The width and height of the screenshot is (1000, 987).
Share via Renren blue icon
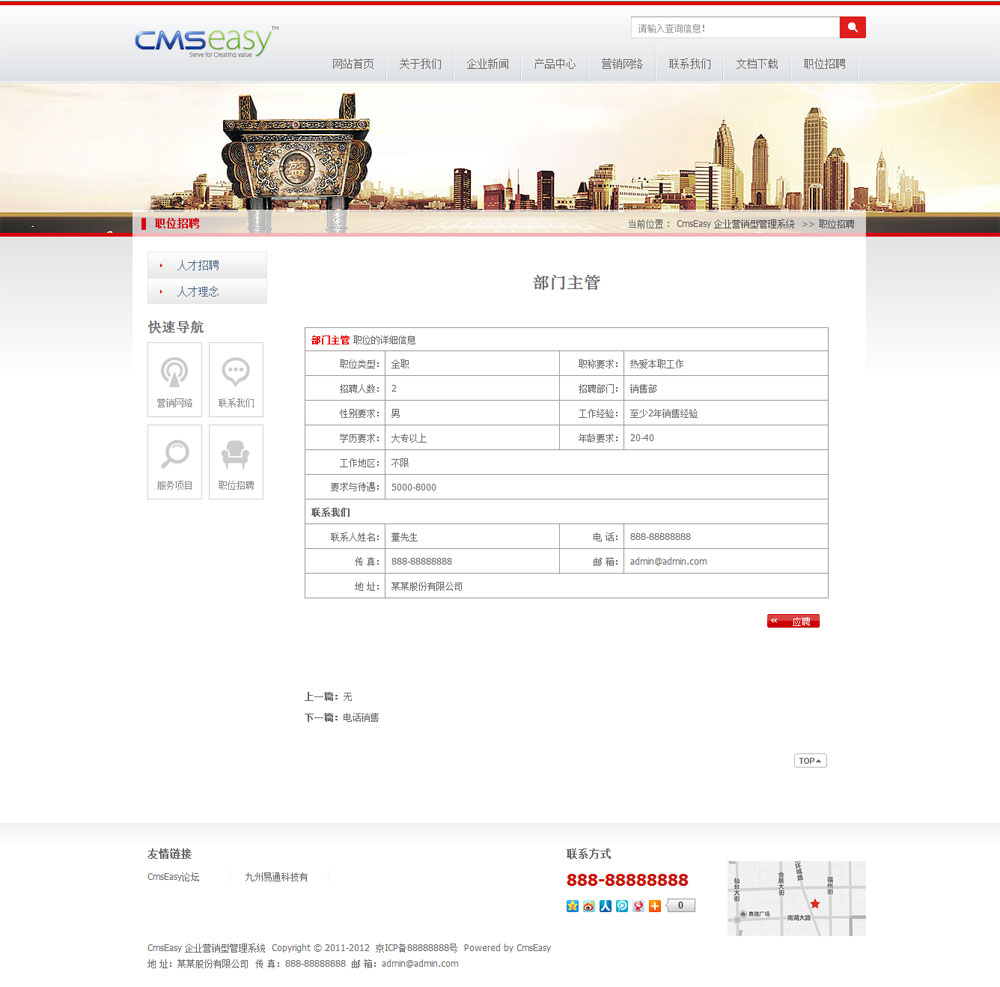tap(605, 906)
